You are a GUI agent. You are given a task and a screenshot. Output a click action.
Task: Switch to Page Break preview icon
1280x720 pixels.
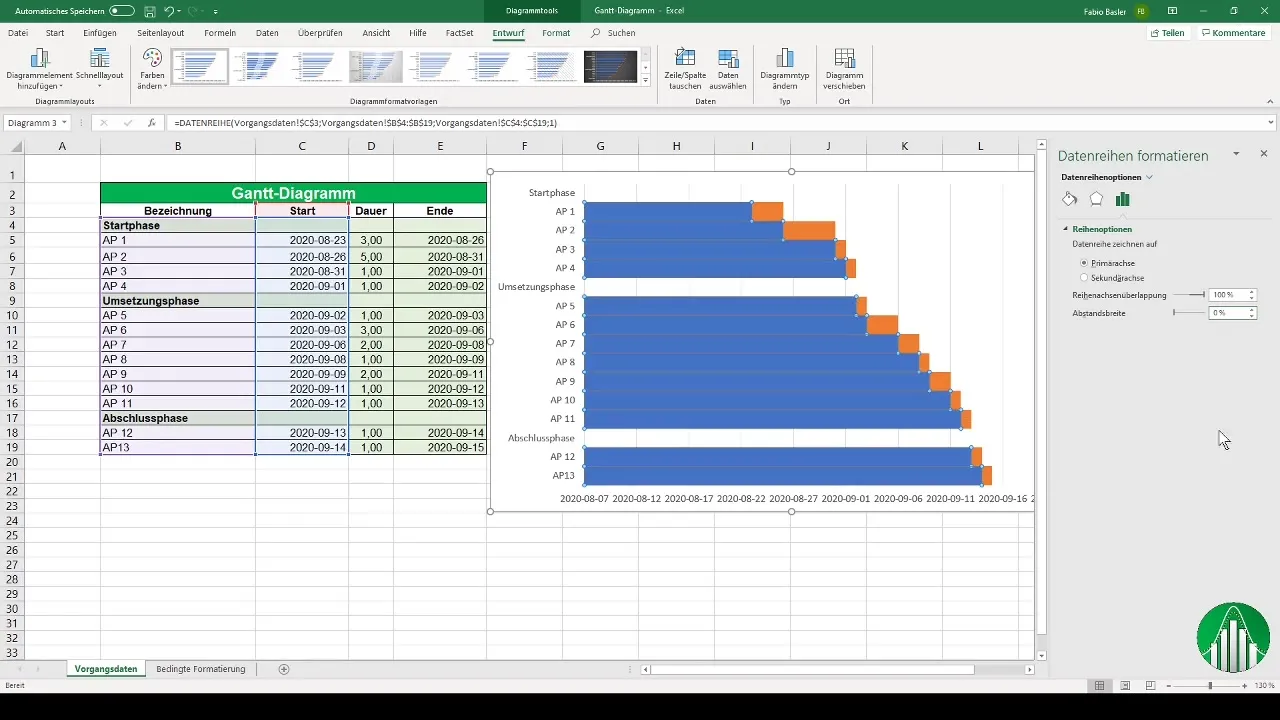(1150, 686)
